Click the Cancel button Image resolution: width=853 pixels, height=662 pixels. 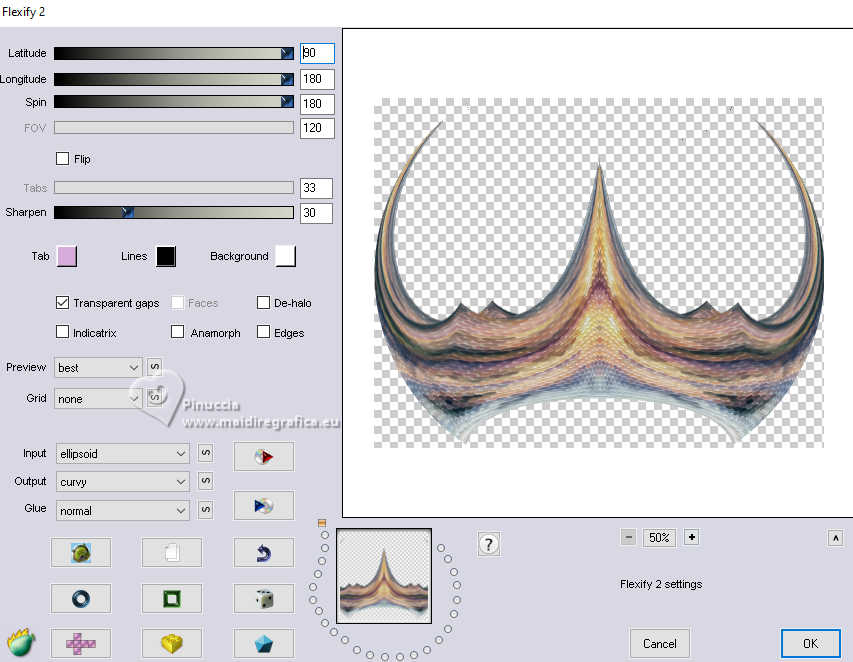tap(660, 644)
